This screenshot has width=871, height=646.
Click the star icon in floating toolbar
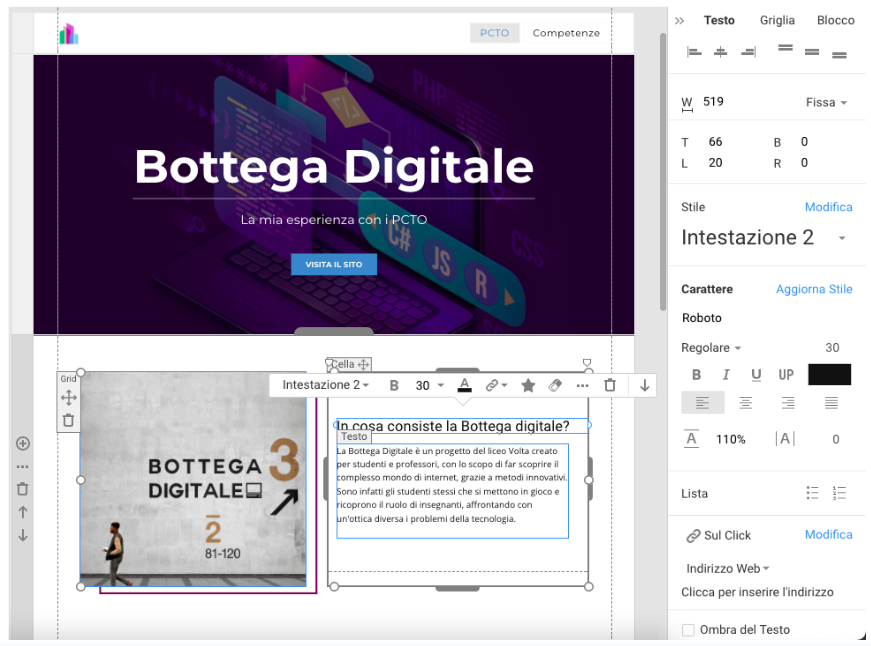click(x=528, y=385)
